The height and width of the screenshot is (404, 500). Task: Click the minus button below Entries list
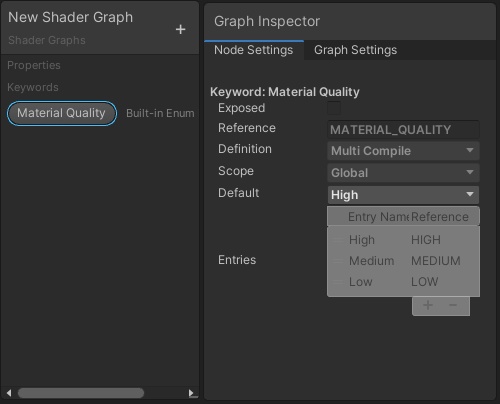453,305
